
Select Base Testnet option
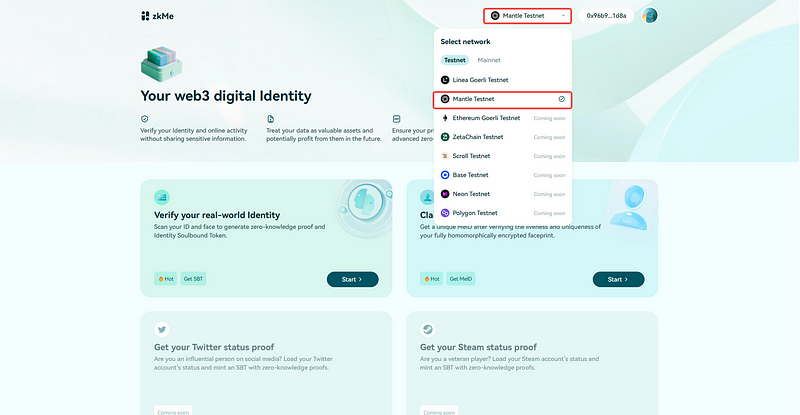point(503,175)
